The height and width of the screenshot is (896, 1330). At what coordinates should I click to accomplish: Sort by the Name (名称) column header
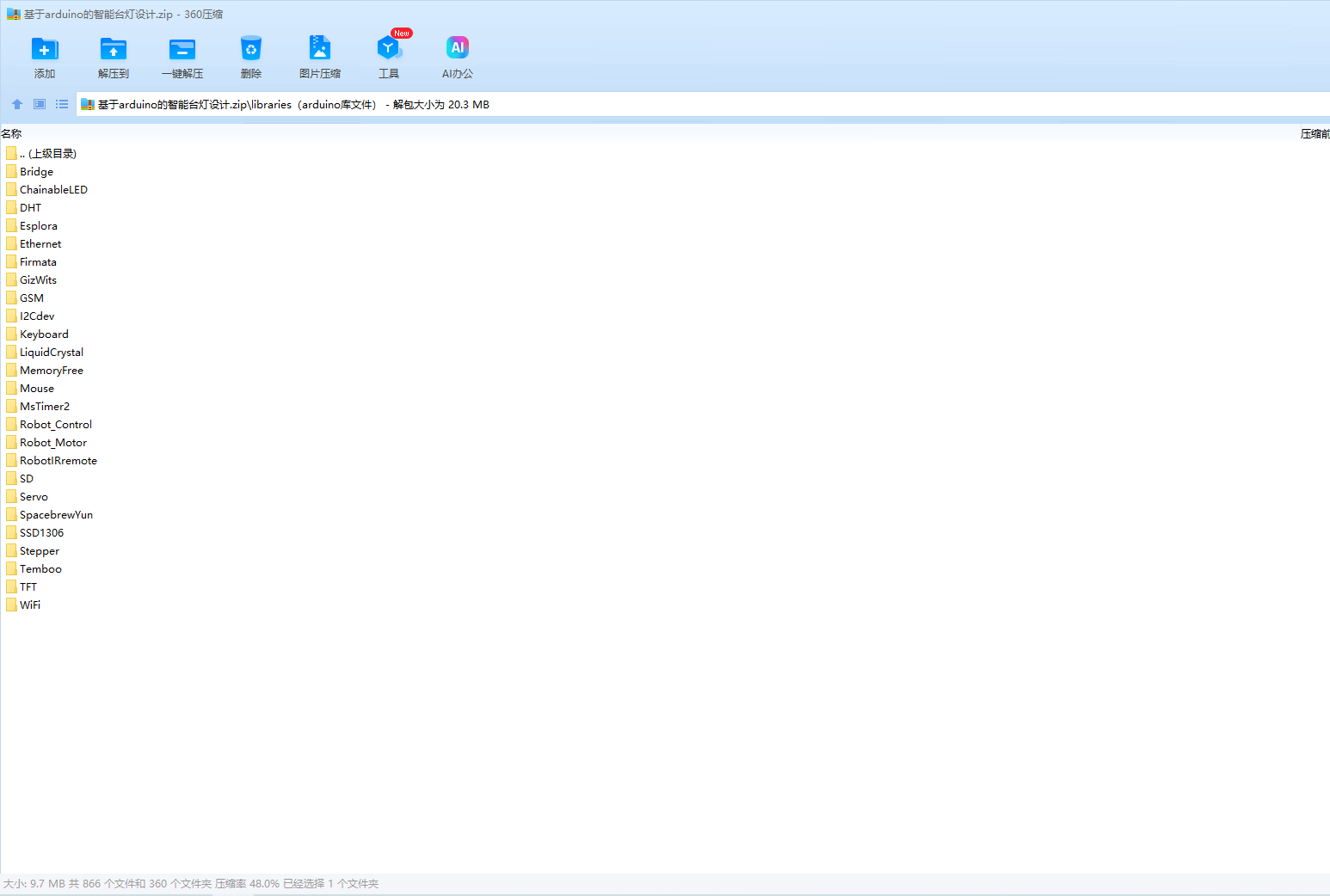(12, 134)
